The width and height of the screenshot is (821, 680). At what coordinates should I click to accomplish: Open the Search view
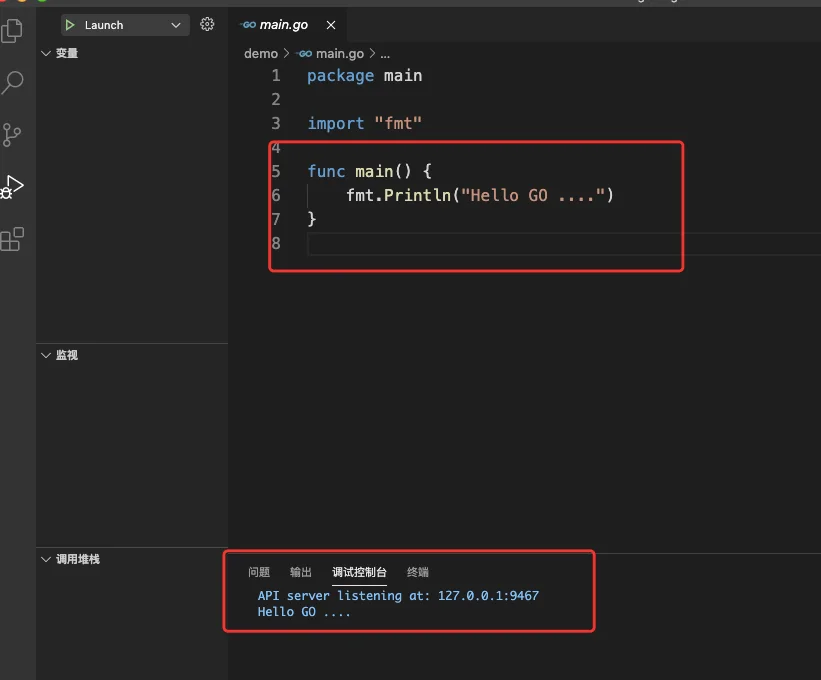point(12,82)
